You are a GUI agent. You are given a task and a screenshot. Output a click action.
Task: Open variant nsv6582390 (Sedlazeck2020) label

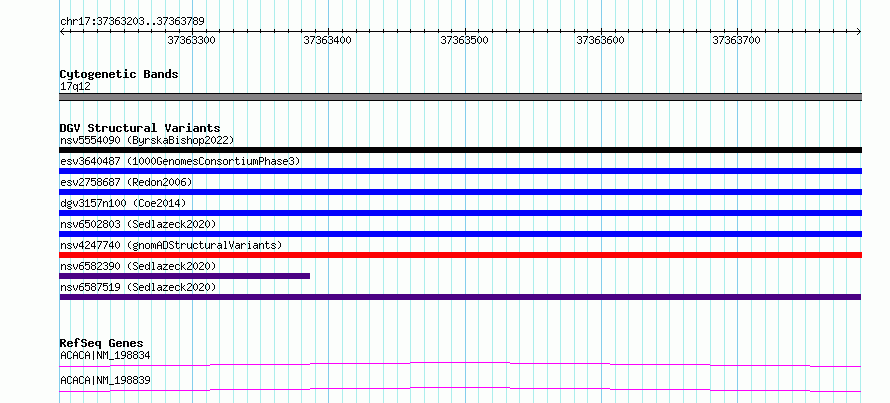[138, 266]
